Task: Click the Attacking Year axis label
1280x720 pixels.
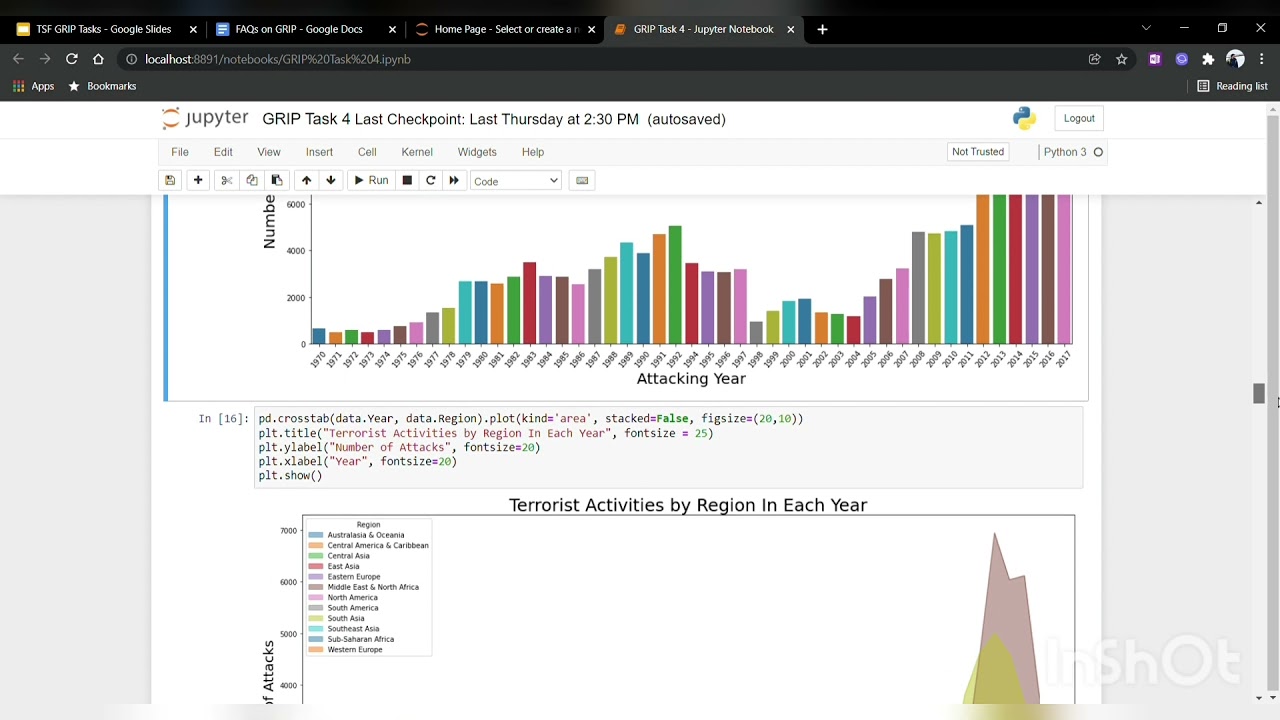Action: pos(691,379)
